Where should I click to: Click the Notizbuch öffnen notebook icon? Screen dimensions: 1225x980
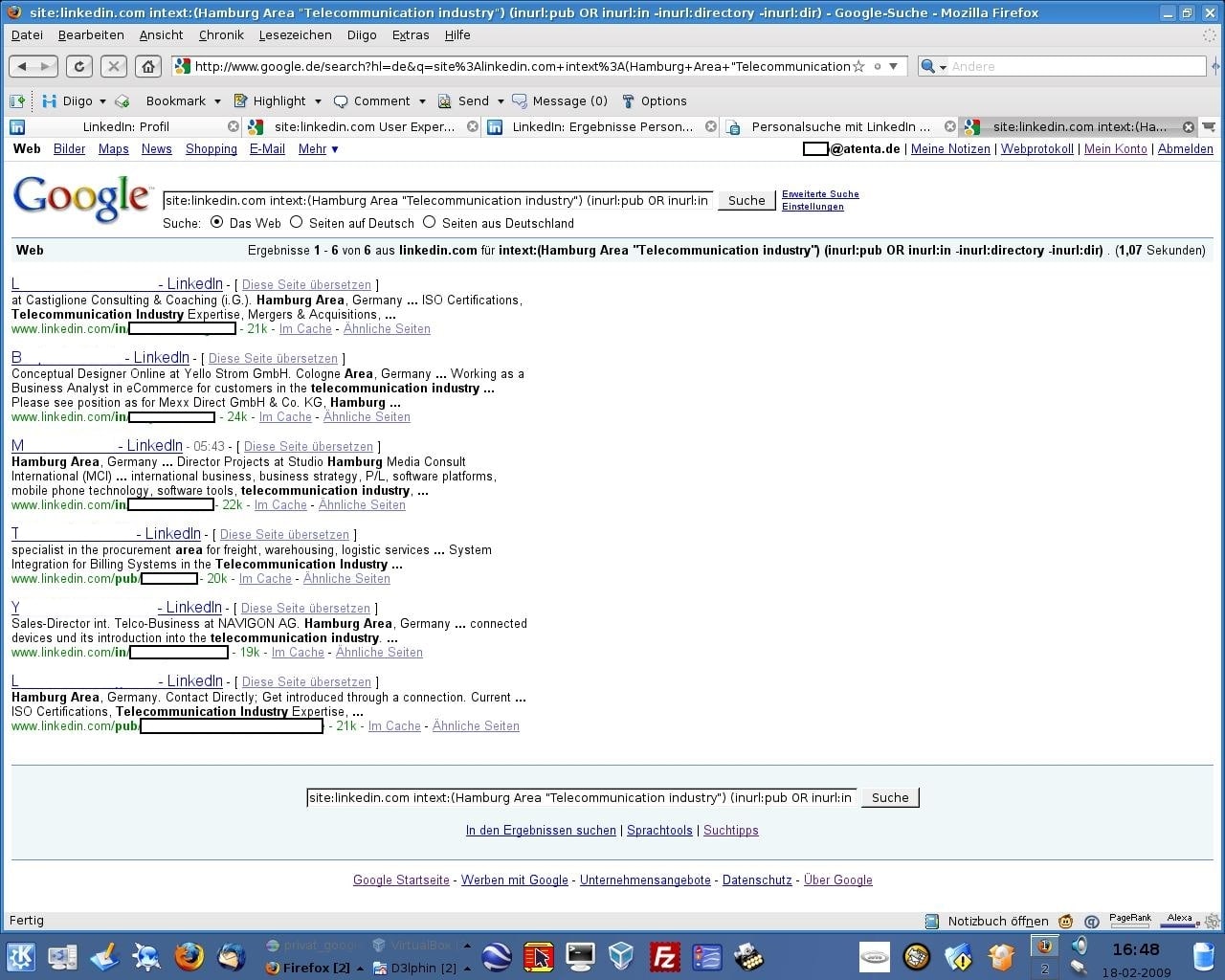pos(932,921)
